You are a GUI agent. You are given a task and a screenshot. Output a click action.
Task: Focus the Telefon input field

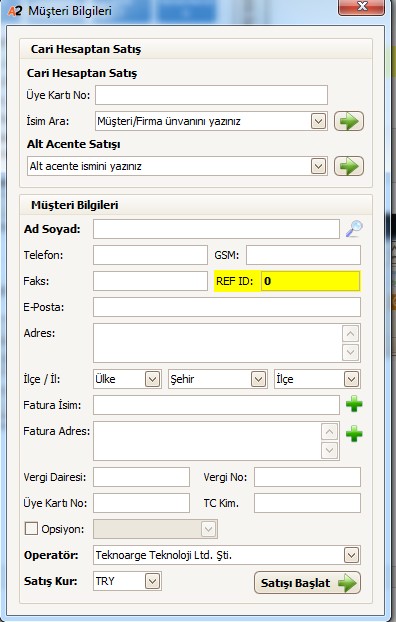pyautogui.click(x=150, y=255)
